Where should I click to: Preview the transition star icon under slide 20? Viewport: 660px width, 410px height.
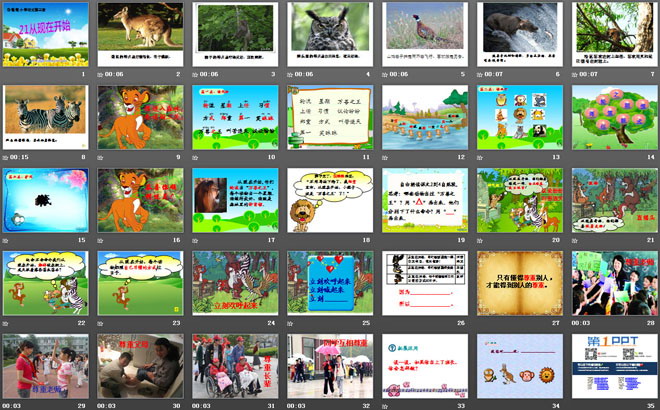(481, 240)
